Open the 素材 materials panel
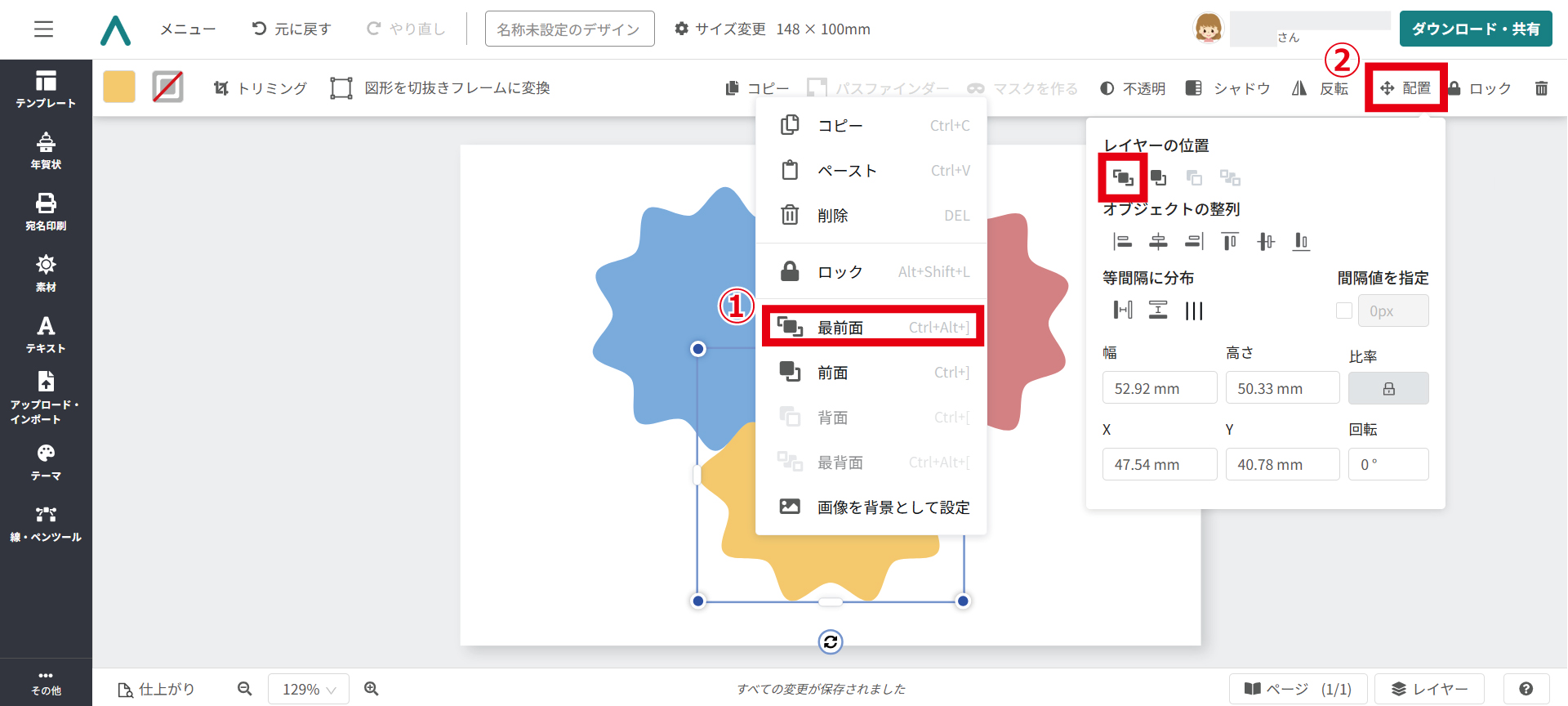 click(x=46, y=273)
